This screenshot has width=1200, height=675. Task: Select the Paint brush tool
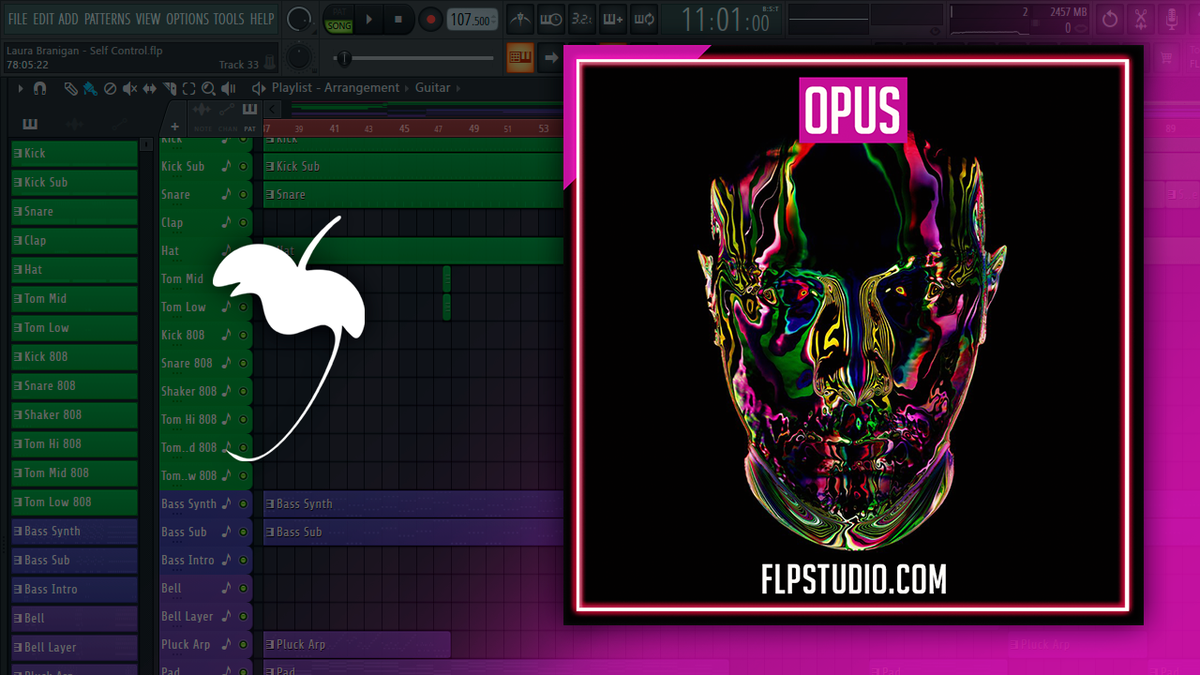89,88
